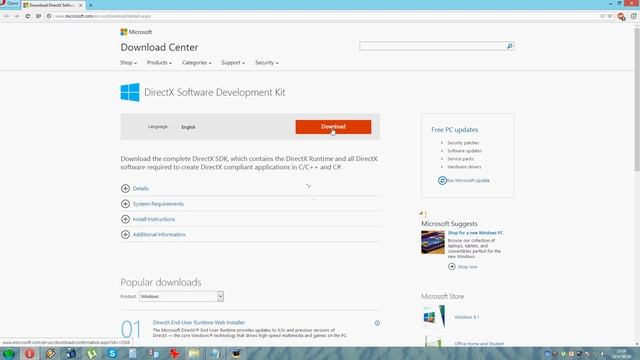This screenshot has height=360, width=640.
Task: Open a new tab with plus button
Action: (x=90, y=5)
